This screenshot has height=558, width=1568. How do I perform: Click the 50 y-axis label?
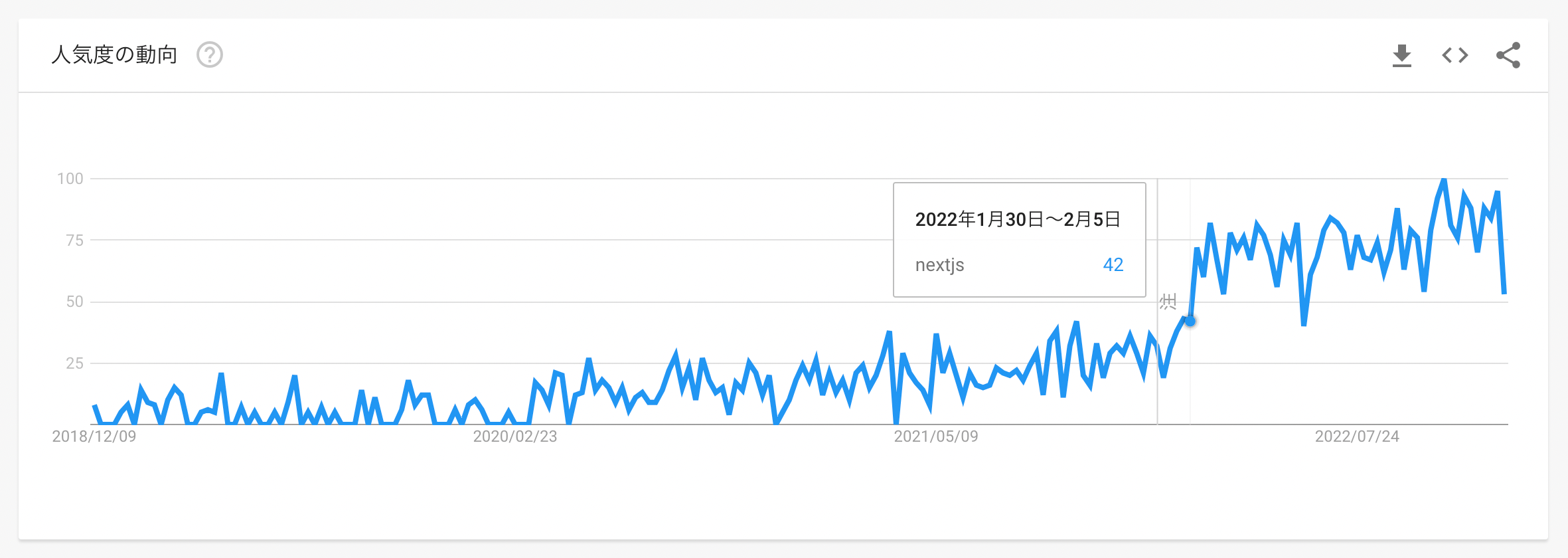pos(74,302)
